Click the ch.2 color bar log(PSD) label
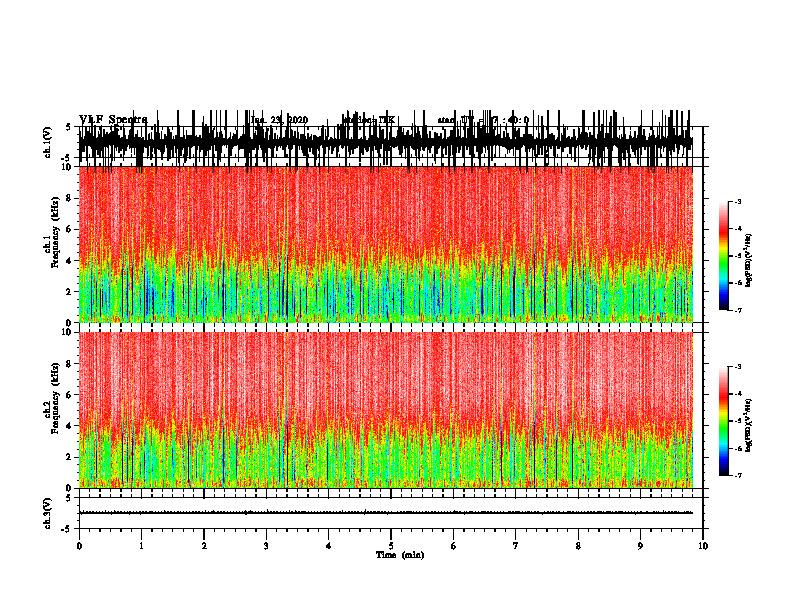This screenshot has width=792, height=612. pyautogui.click(x=748, y=425)
